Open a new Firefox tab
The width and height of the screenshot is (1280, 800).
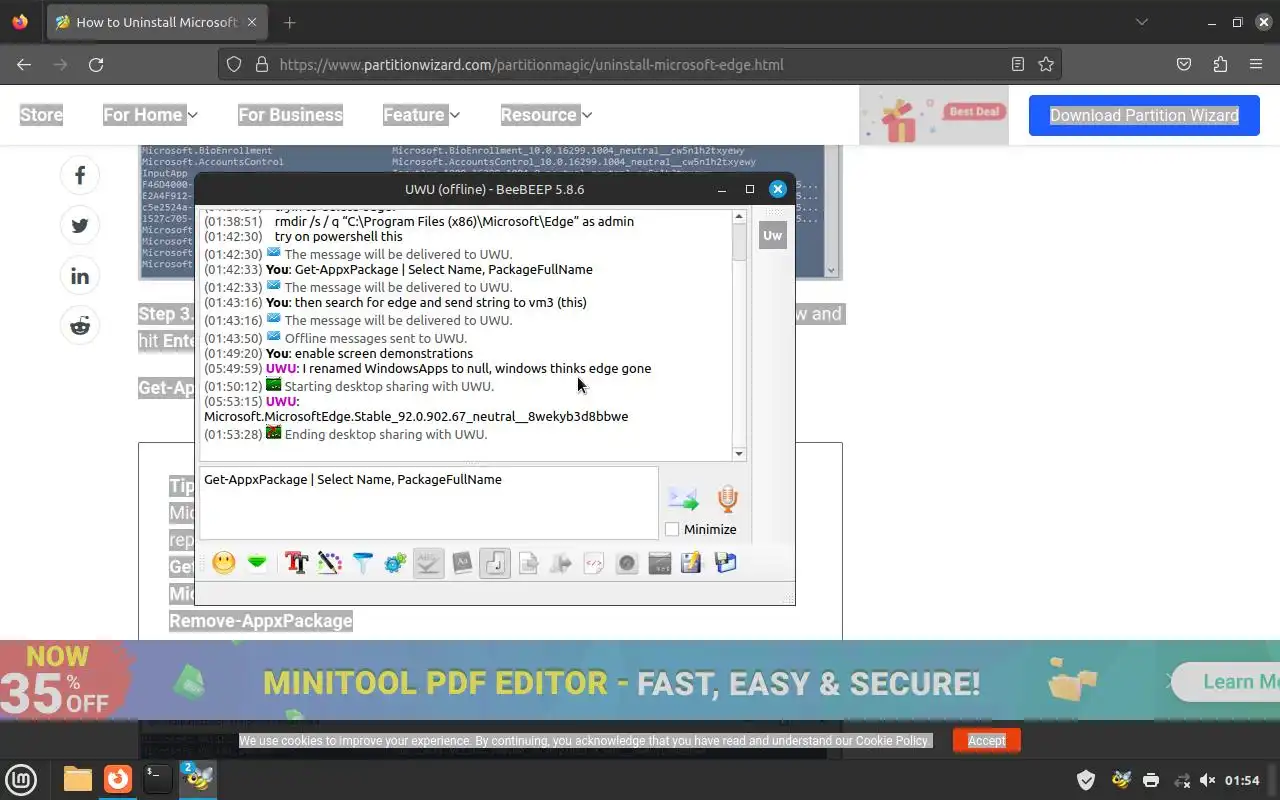pos(289,22)
